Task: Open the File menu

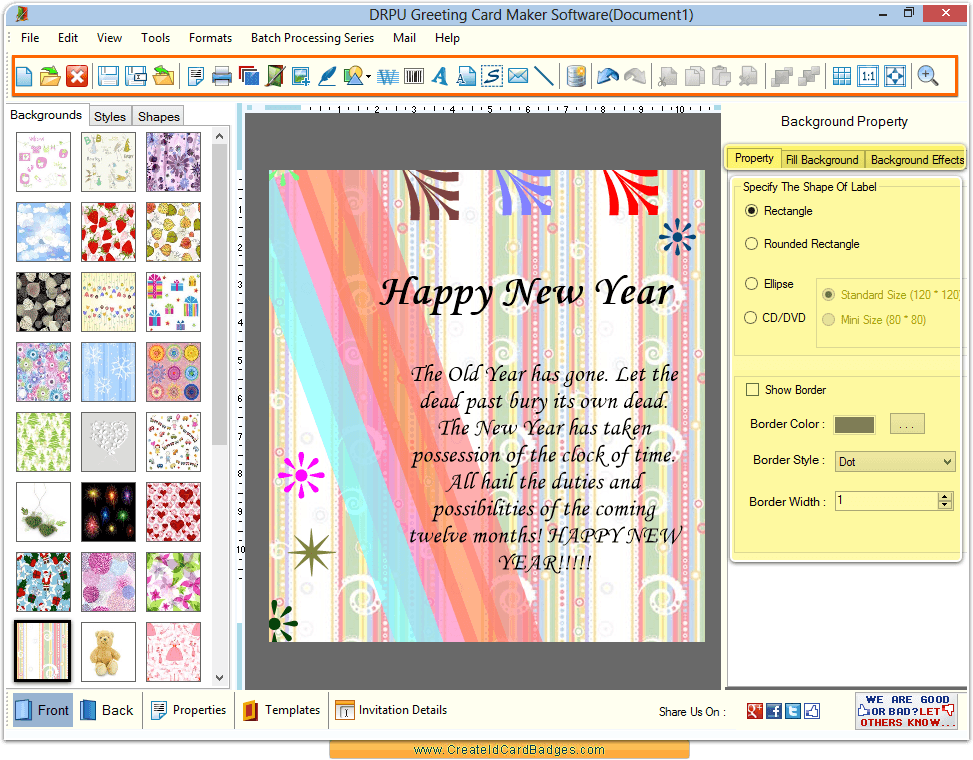Action: point(30,38)
